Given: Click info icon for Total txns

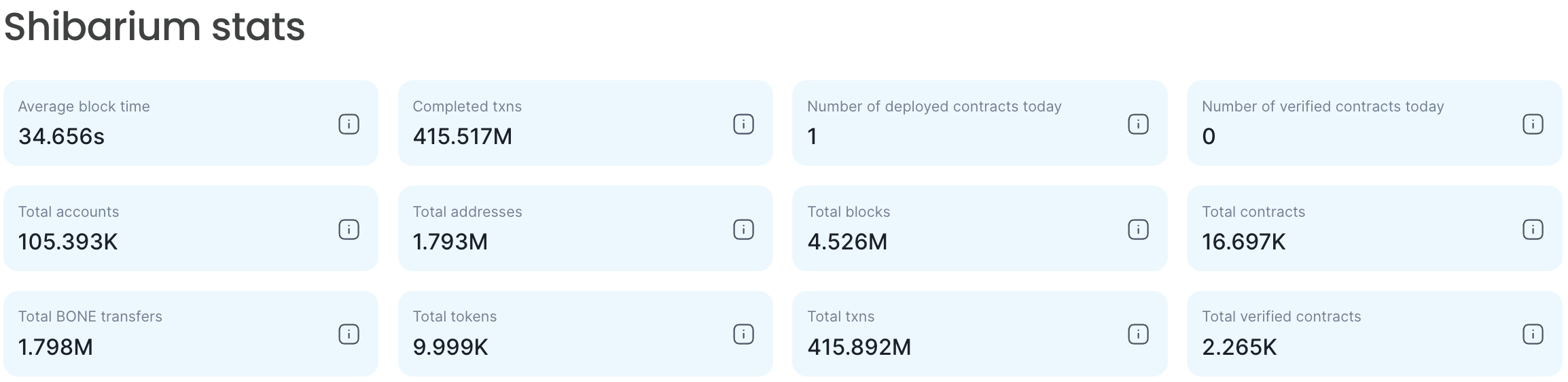Looking at the screenshot, I should pyautogui.click(x=1138, y=334).
